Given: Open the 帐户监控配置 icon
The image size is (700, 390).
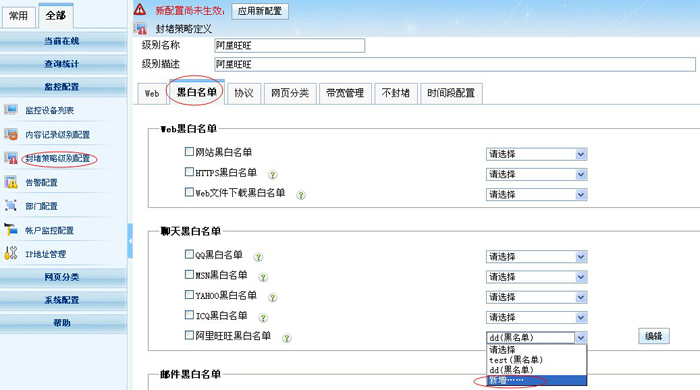Looking at the screenshot, I should point(11,230).
